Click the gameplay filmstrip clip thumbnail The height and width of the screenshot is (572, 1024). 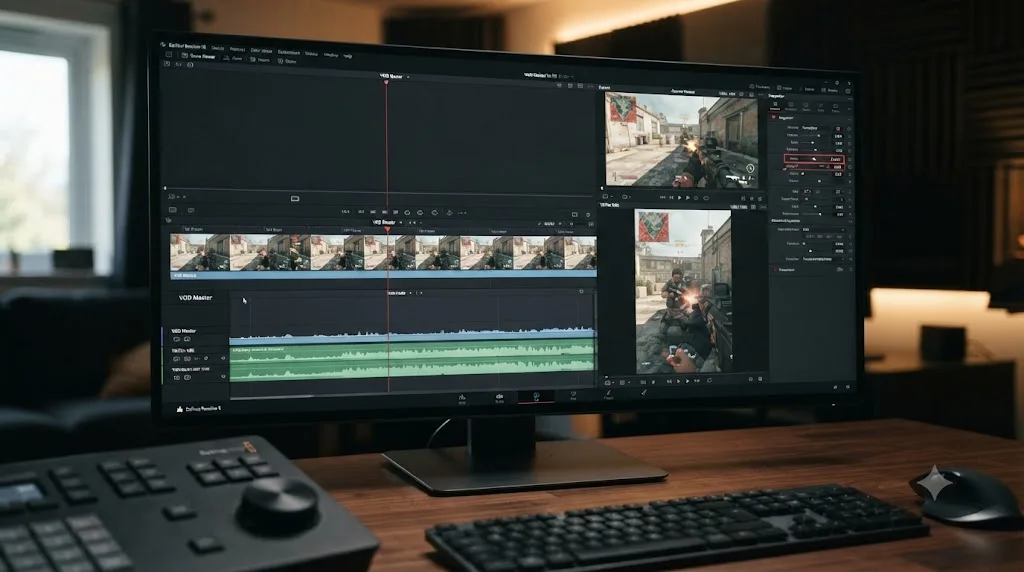(383, 252)
